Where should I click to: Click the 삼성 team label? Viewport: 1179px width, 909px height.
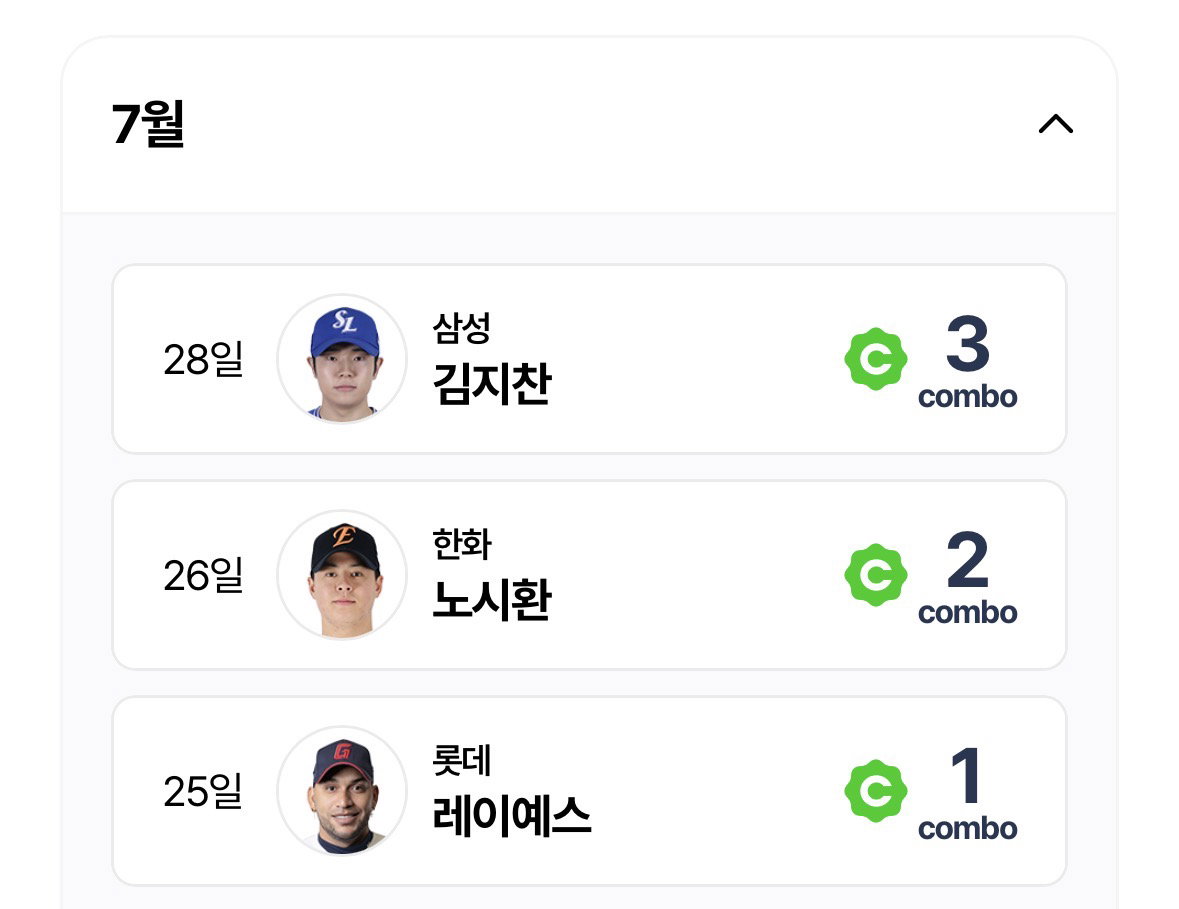point(462,328)
